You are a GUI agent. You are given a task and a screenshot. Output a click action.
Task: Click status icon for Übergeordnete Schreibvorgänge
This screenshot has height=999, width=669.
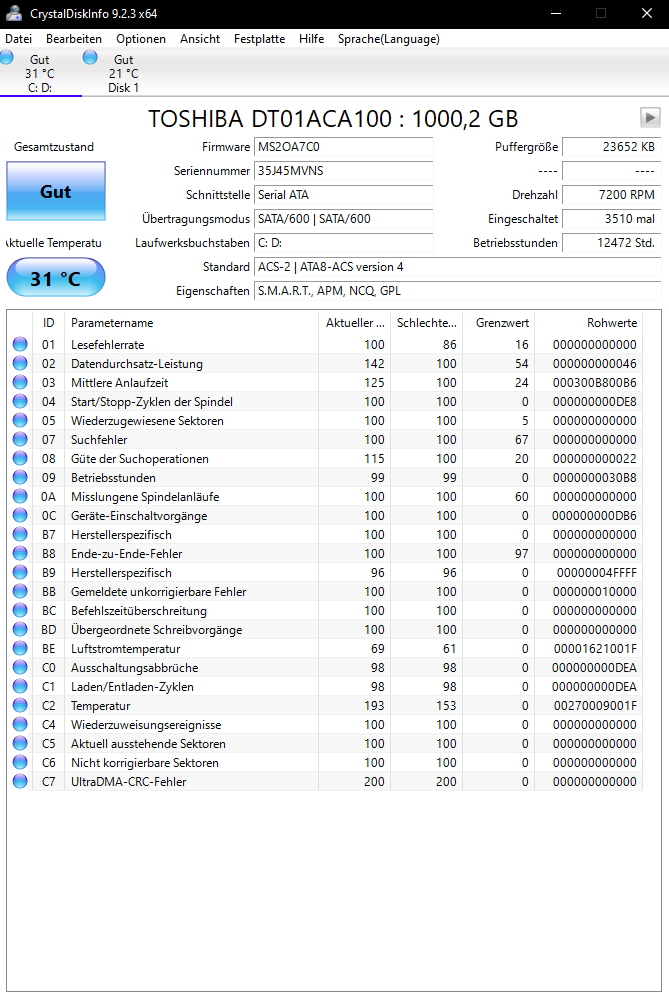(x=20, y=629)
